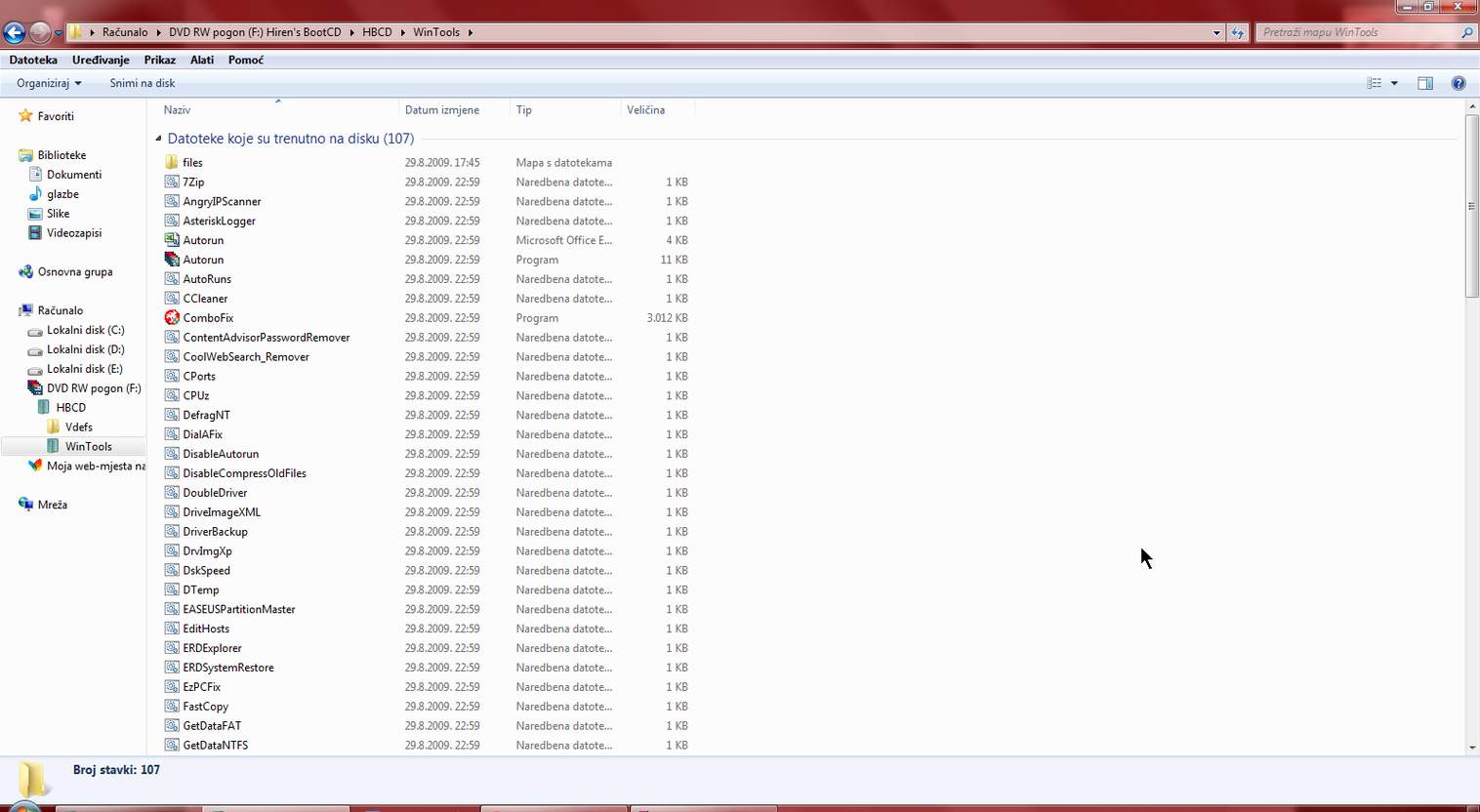Open address bar history dropdown arrow

click(x=1216, y=32)
